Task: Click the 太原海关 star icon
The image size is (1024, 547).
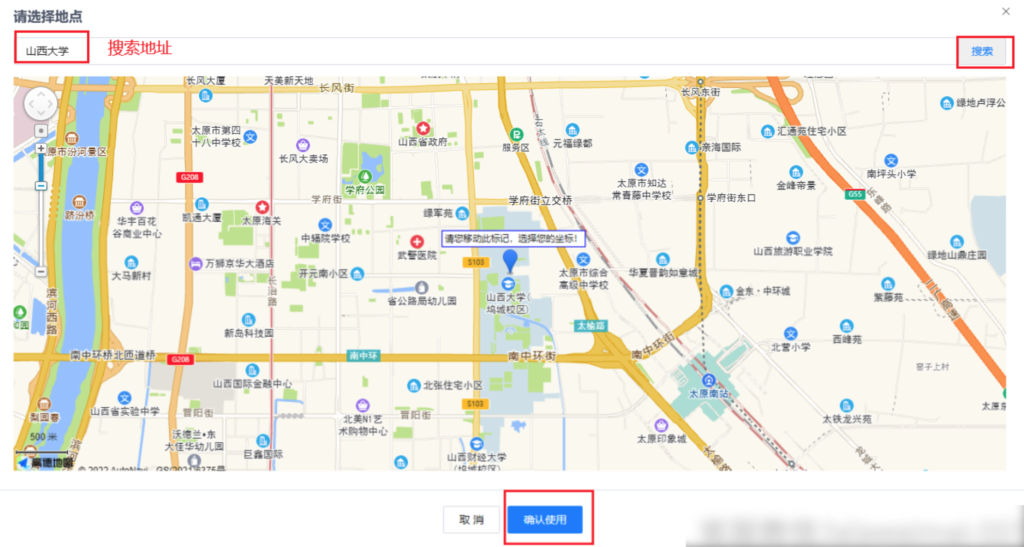Action: coord(263,207)
